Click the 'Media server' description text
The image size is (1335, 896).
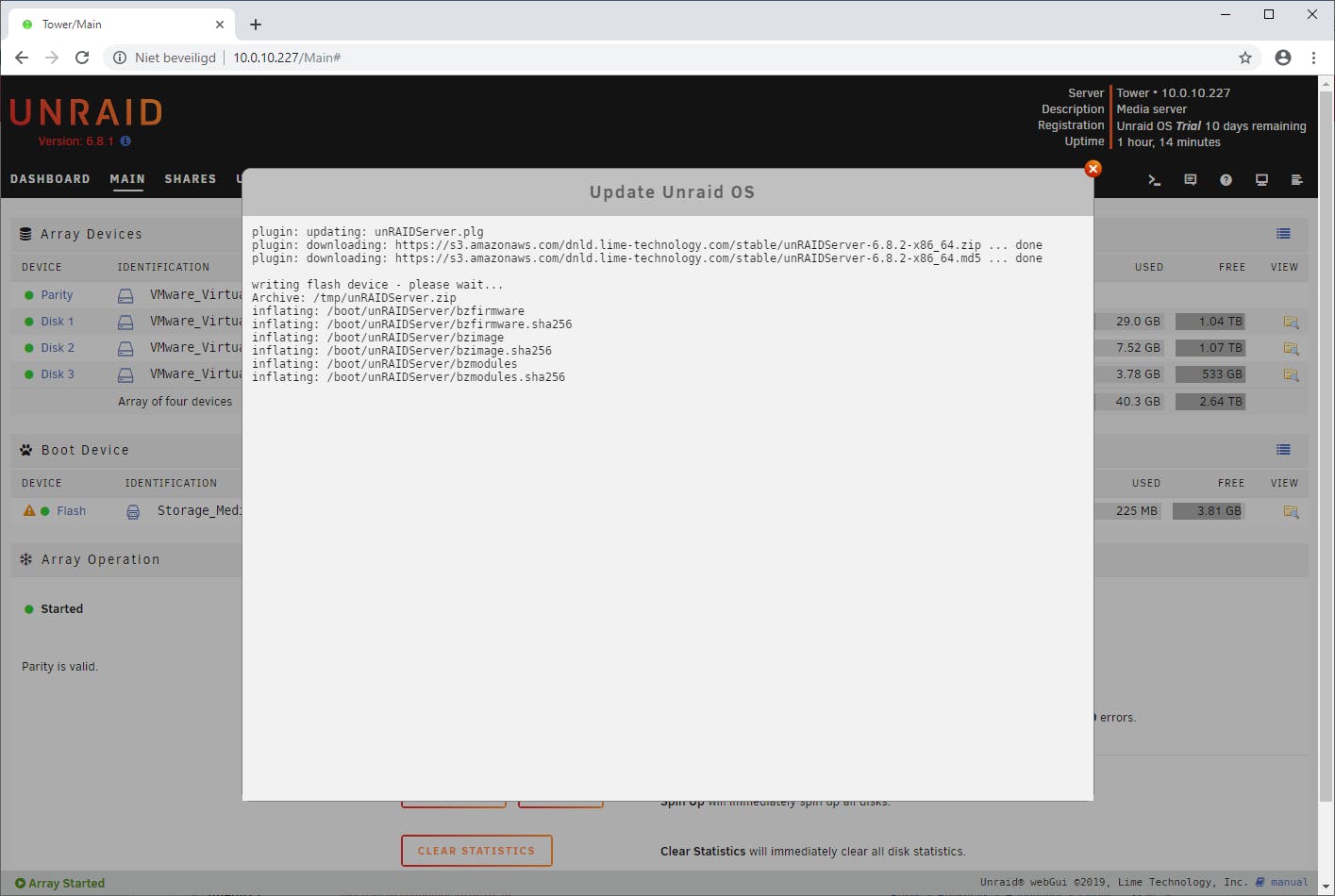pos(1152,109)
